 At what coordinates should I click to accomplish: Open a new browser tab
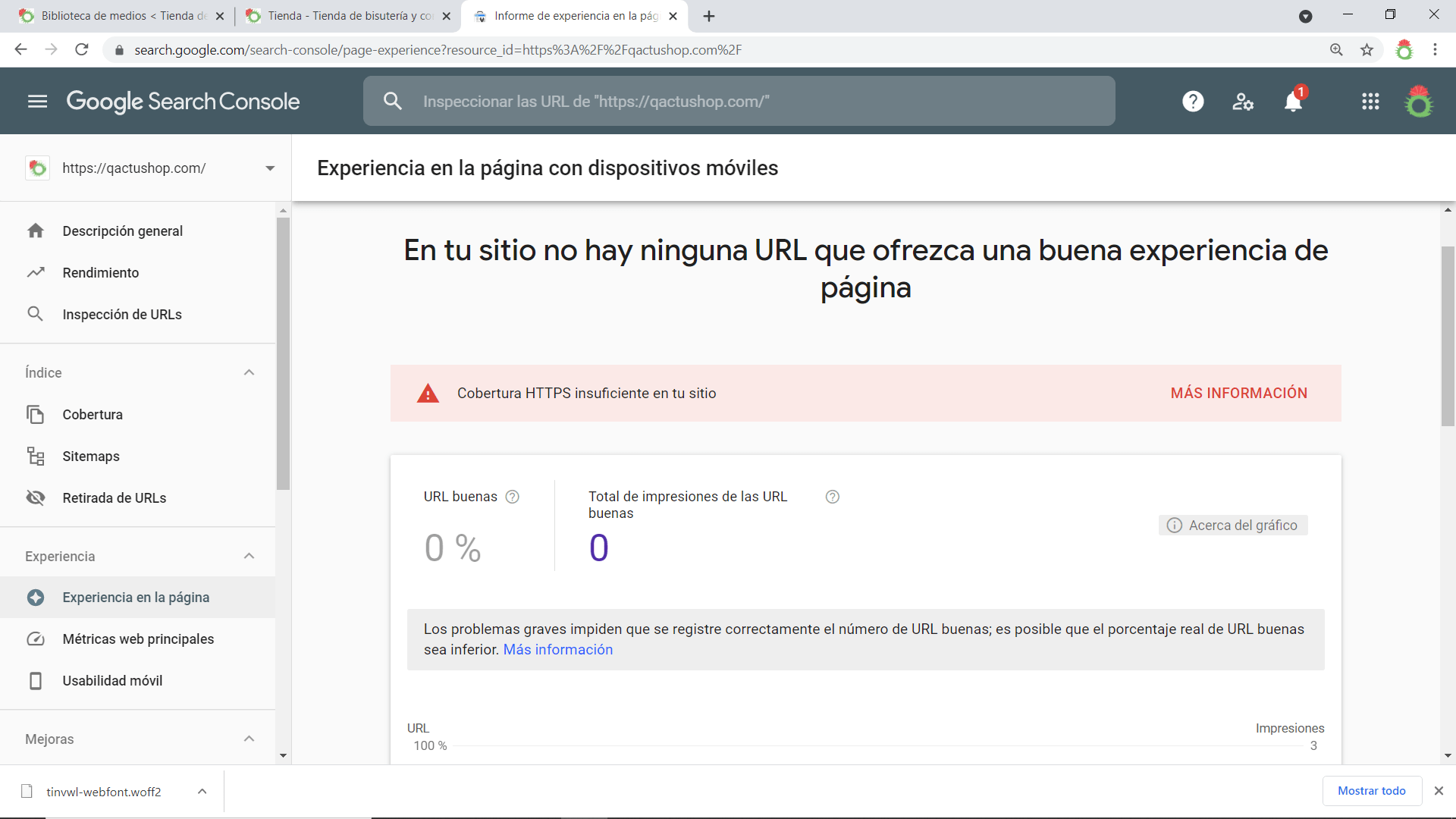click(x=709, y=16)
